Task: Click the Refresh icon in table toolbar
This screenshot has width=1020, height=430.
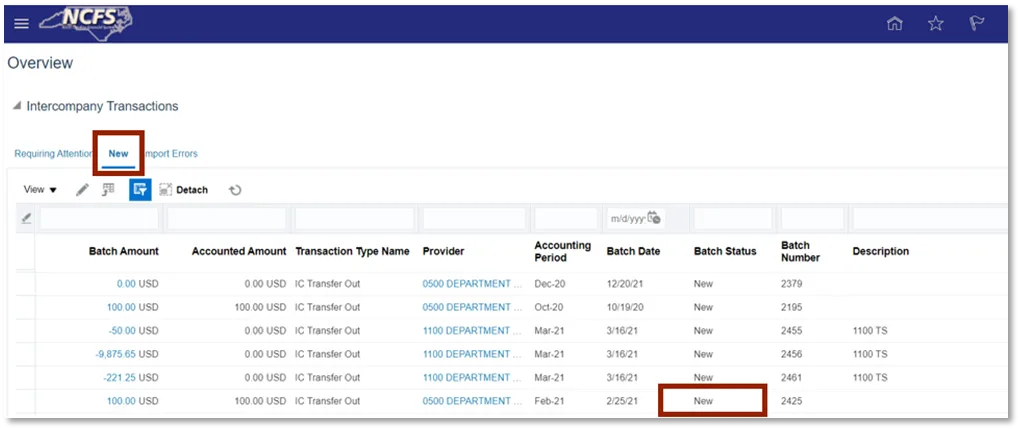Action: coord(235,190)
